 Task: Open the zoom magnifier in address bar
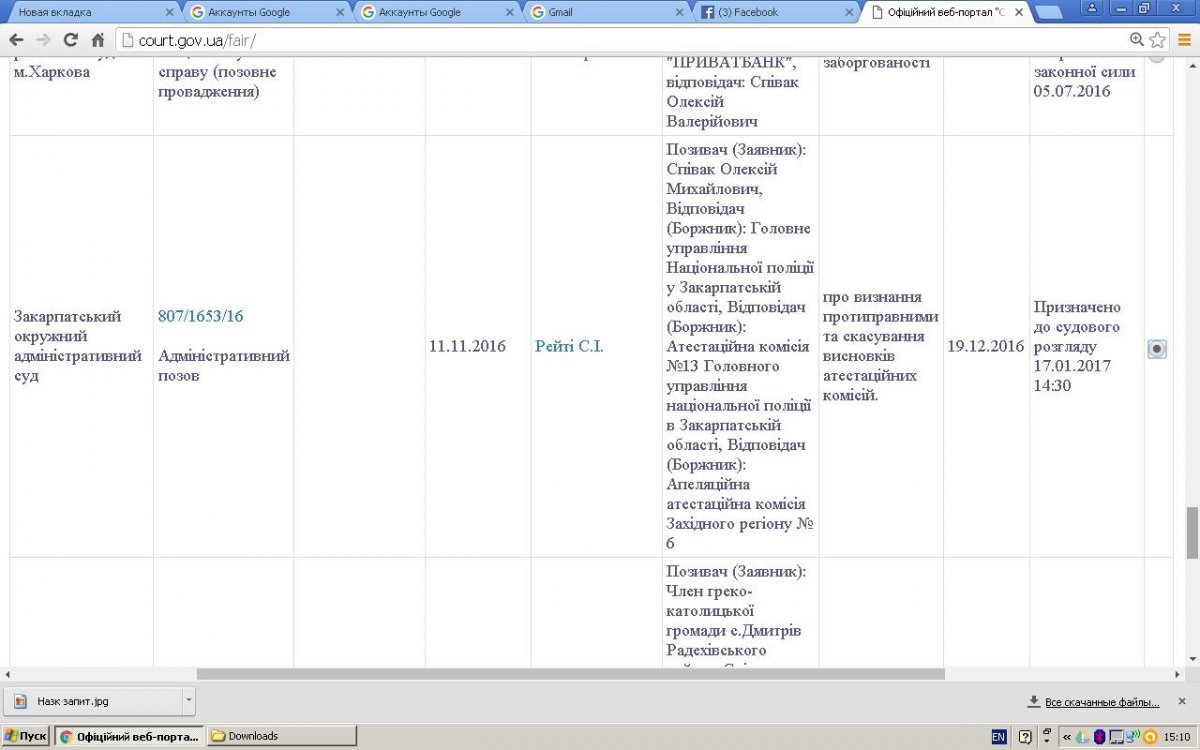1137,40
